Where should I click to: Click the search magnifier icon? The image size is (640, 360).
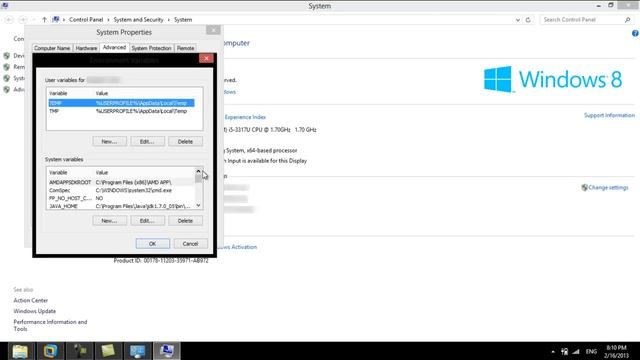pos(628,20)
